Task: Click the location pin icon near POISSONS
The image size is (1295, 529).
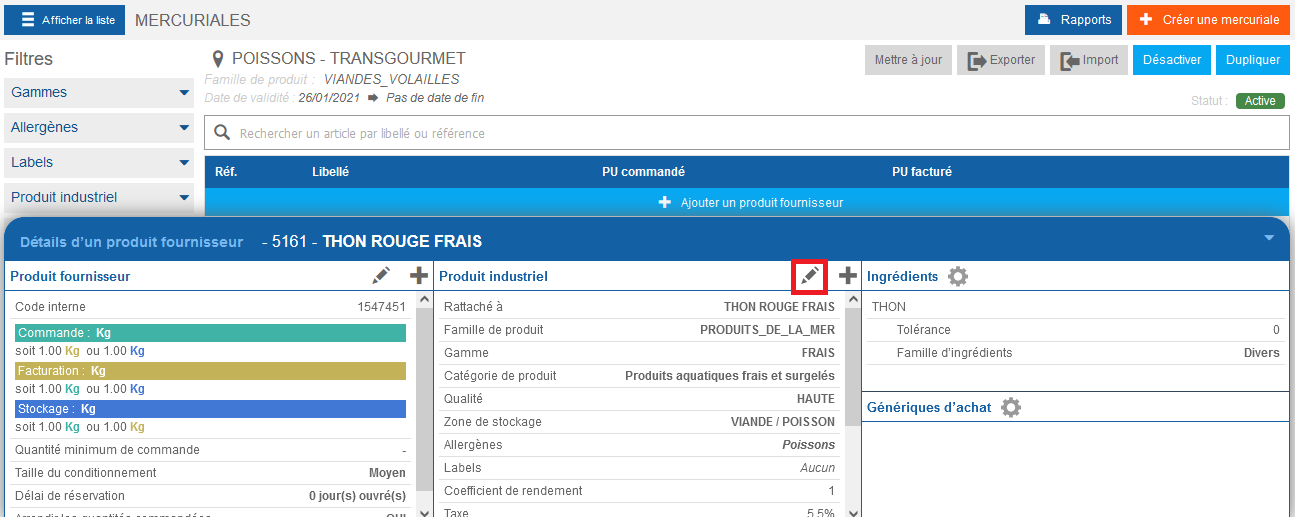Action: click(217, 59)
